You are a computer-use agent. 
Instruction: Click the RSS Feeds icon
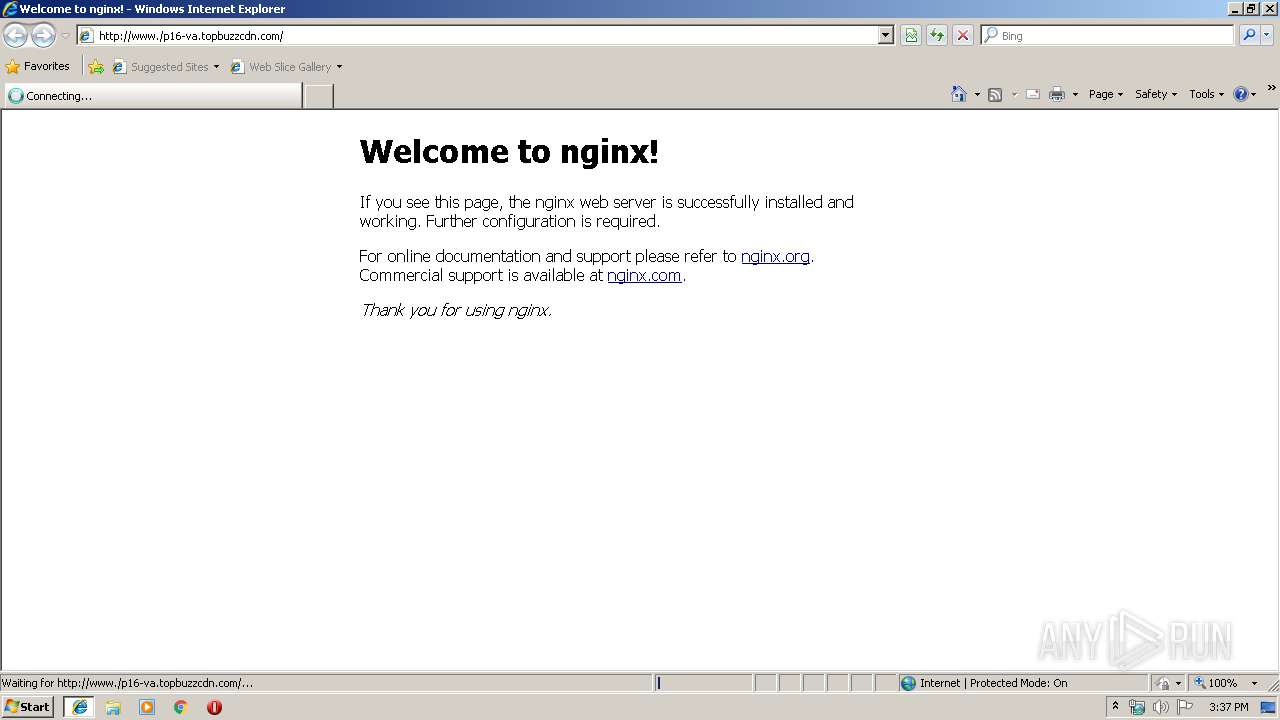pos(995,94)
